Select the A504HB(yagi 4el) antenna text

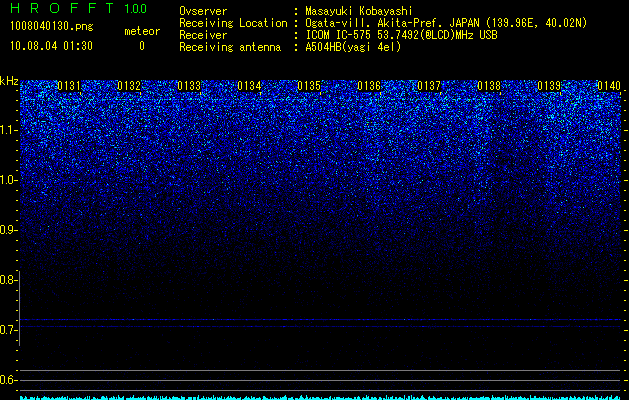click(x=353, y=47)
